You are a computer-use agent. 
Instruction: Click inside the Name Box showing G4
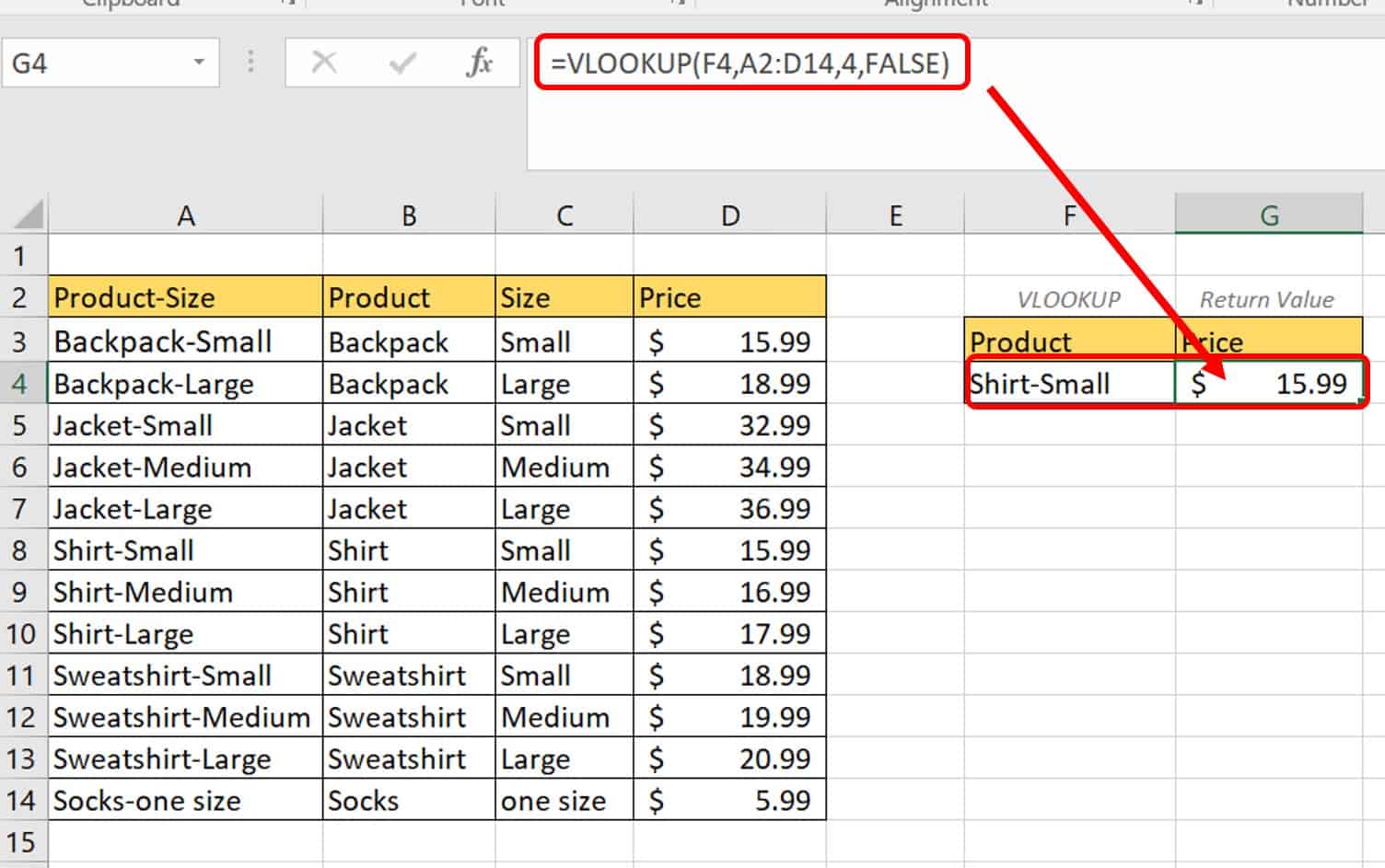92,63
